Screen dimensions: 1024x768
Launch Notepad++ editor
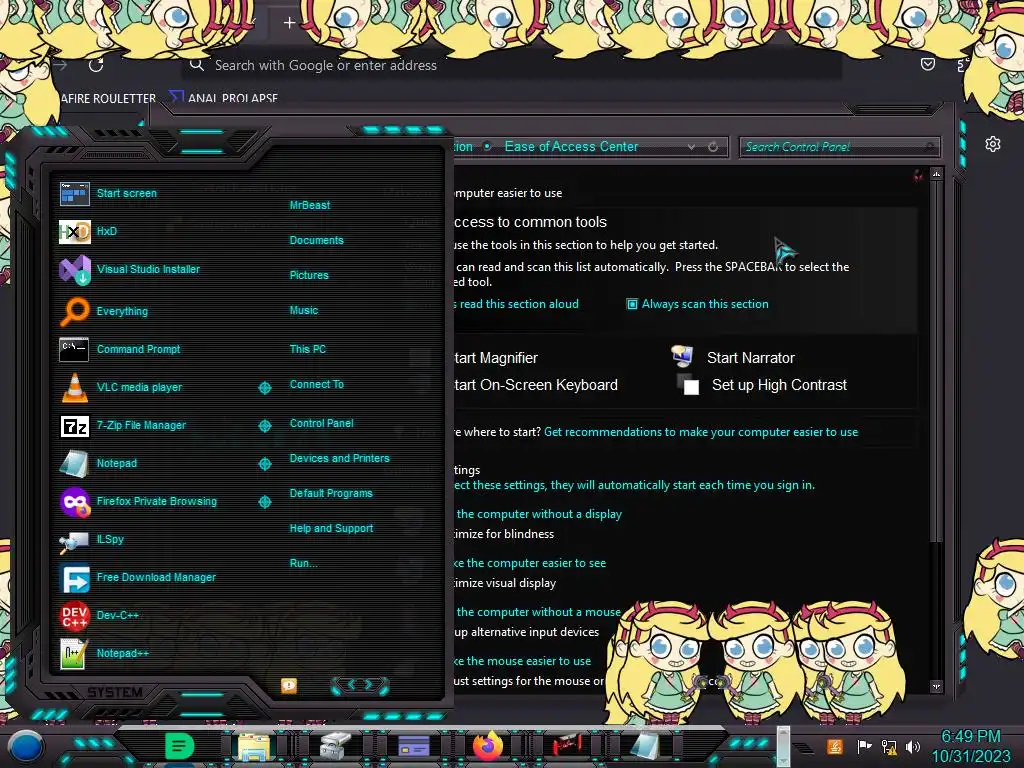(x=104, y=653)
